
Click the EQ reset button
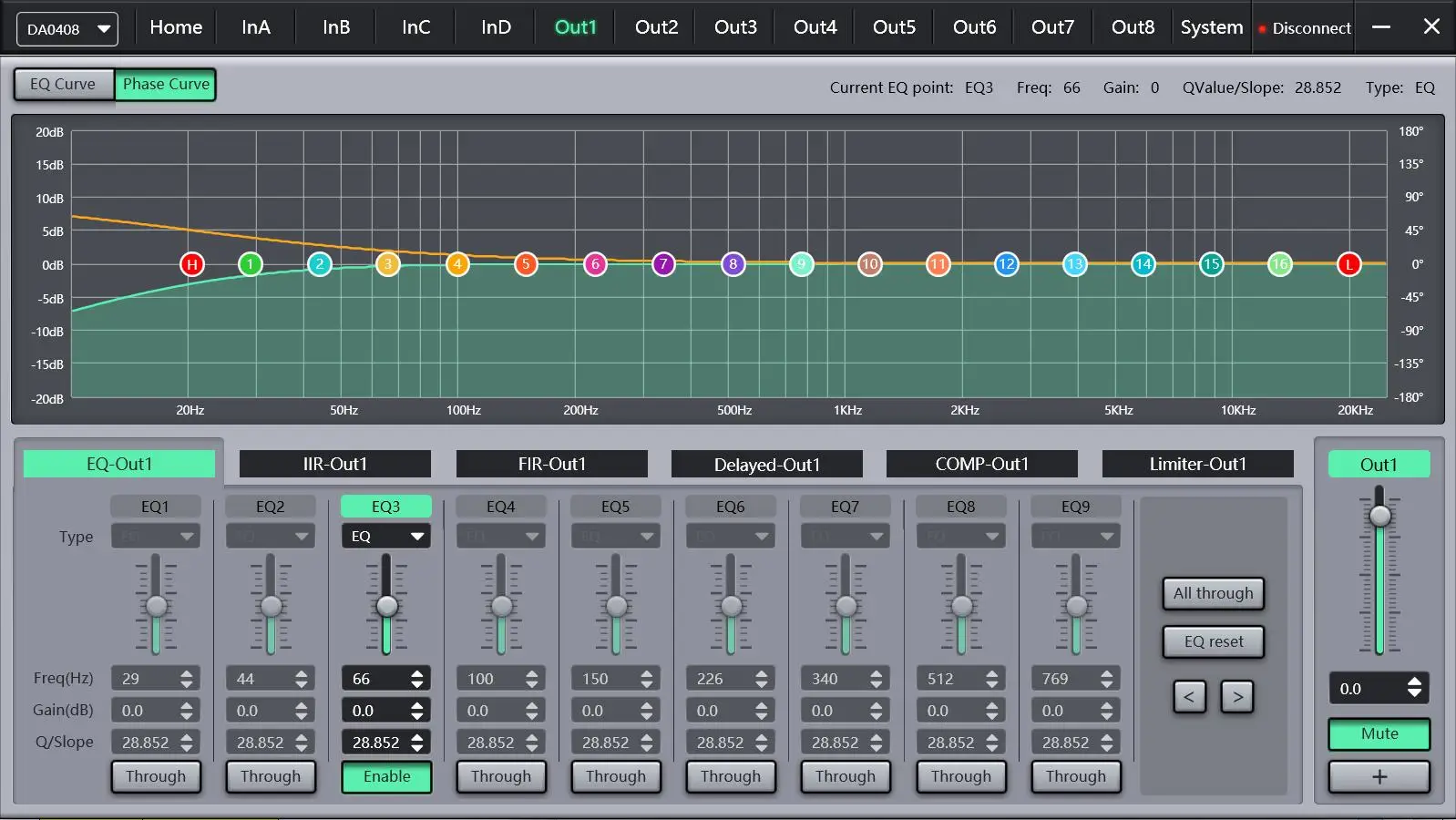tap(1213, 641)
